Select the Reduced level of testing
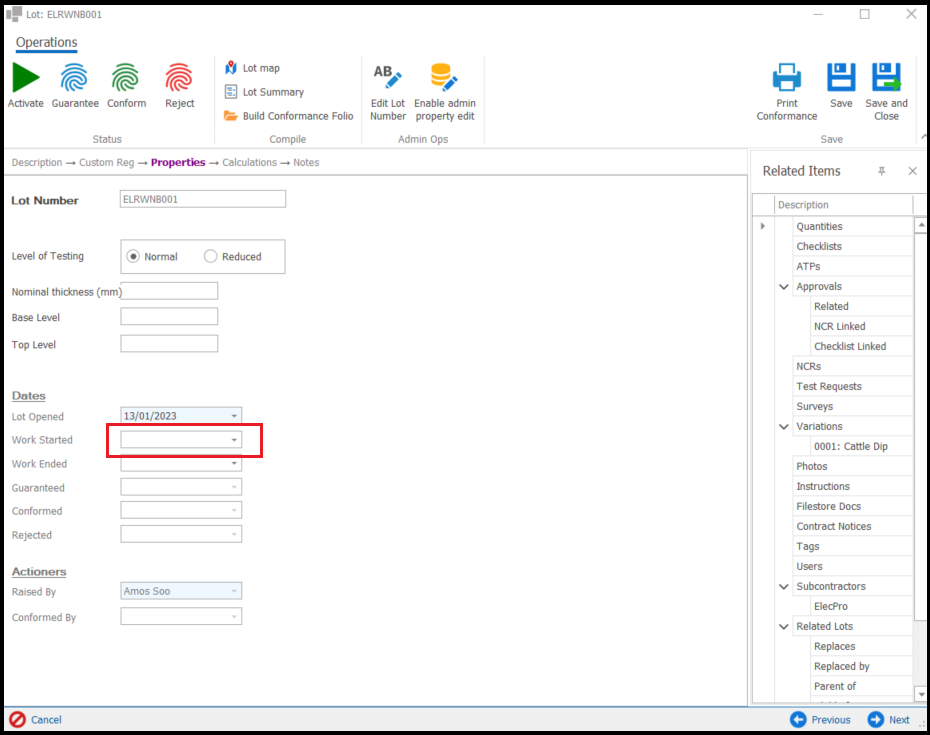Screen dimensions: 930x735 [x=210, y=256]
